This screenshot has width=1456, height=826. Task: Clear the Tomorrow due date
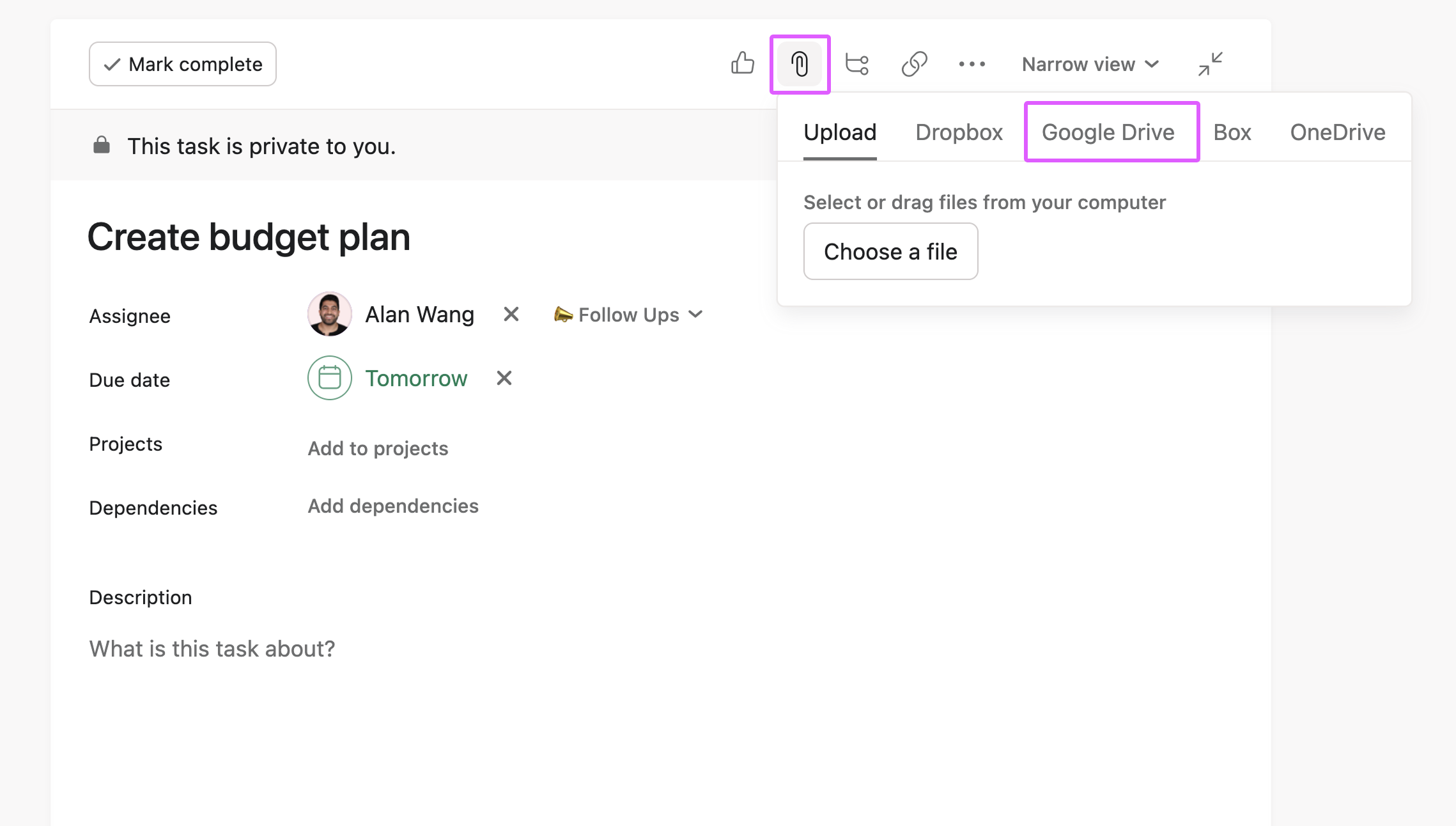tap(504, 378)
